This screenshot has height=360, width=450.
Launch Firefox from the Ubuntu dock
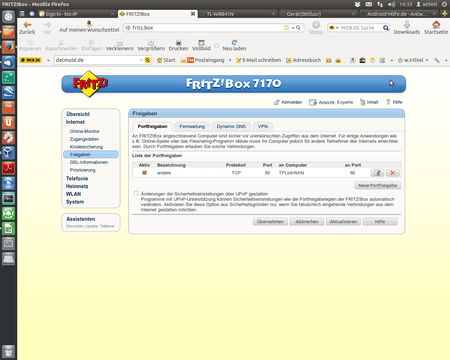[x=8, y=47]
